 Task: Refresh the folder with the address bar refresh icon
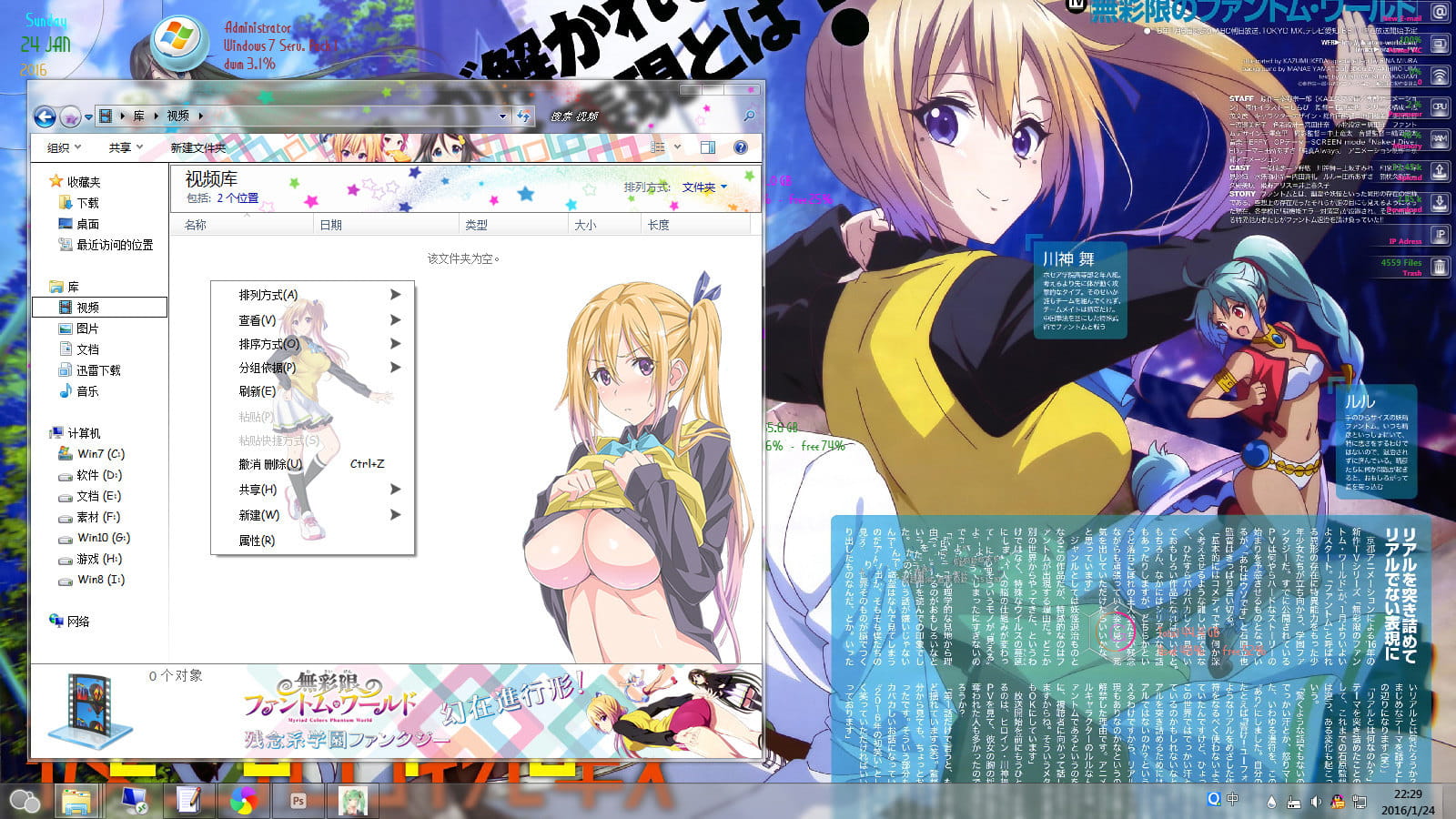[x=523, y=116]
